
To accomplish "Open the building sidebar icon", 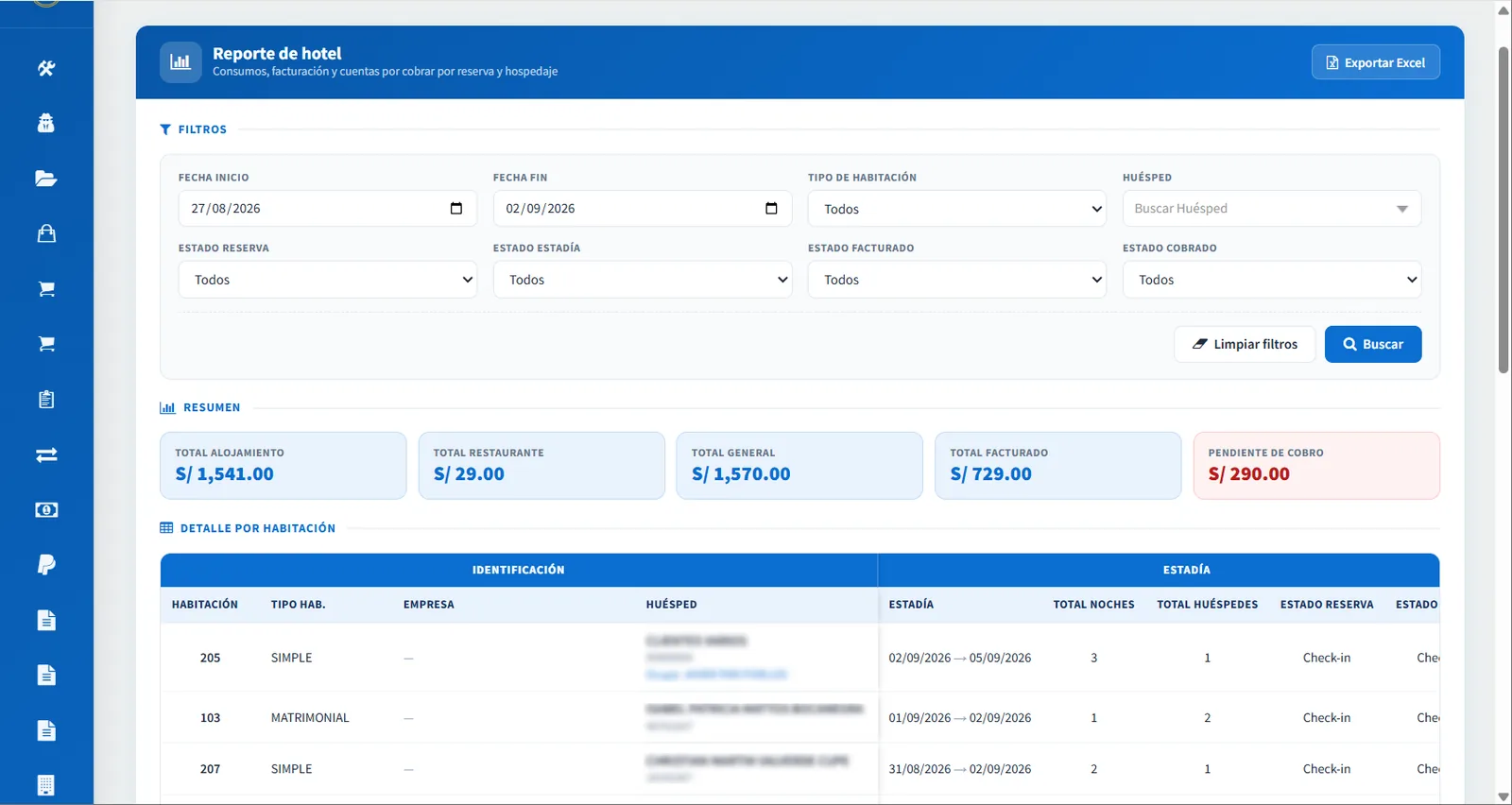I will point(46,785).
